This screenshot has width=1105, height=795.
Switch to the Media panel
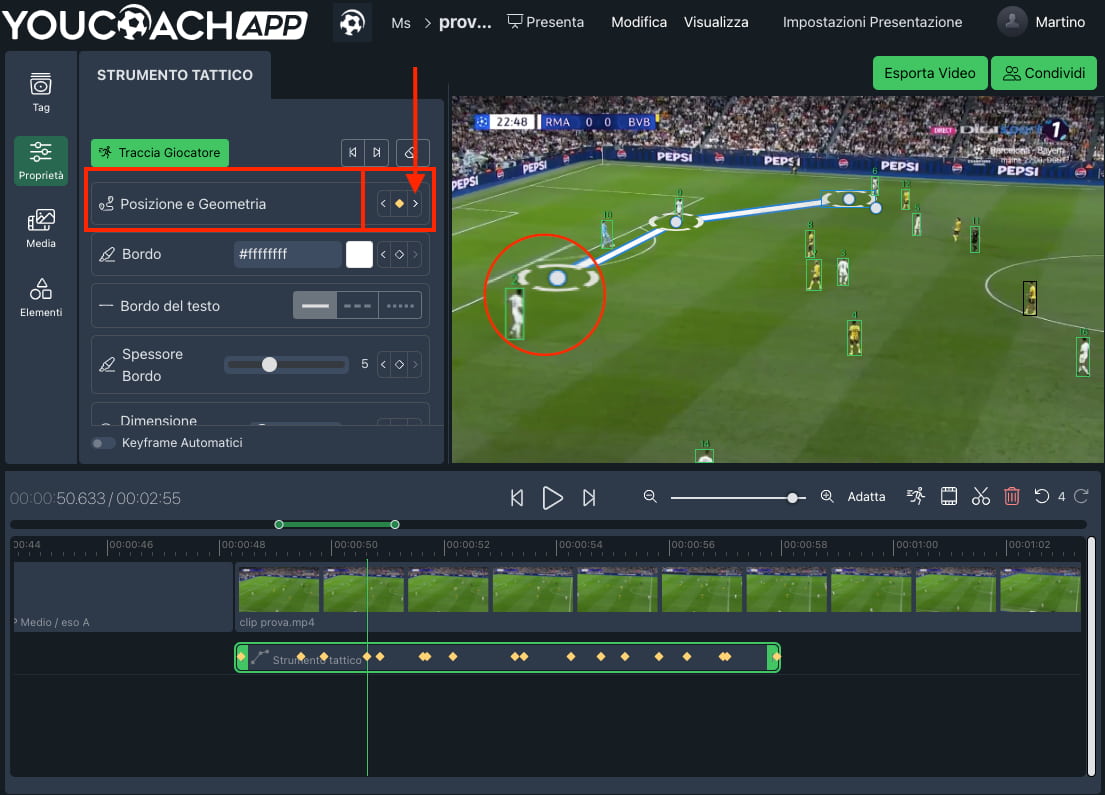40,228
